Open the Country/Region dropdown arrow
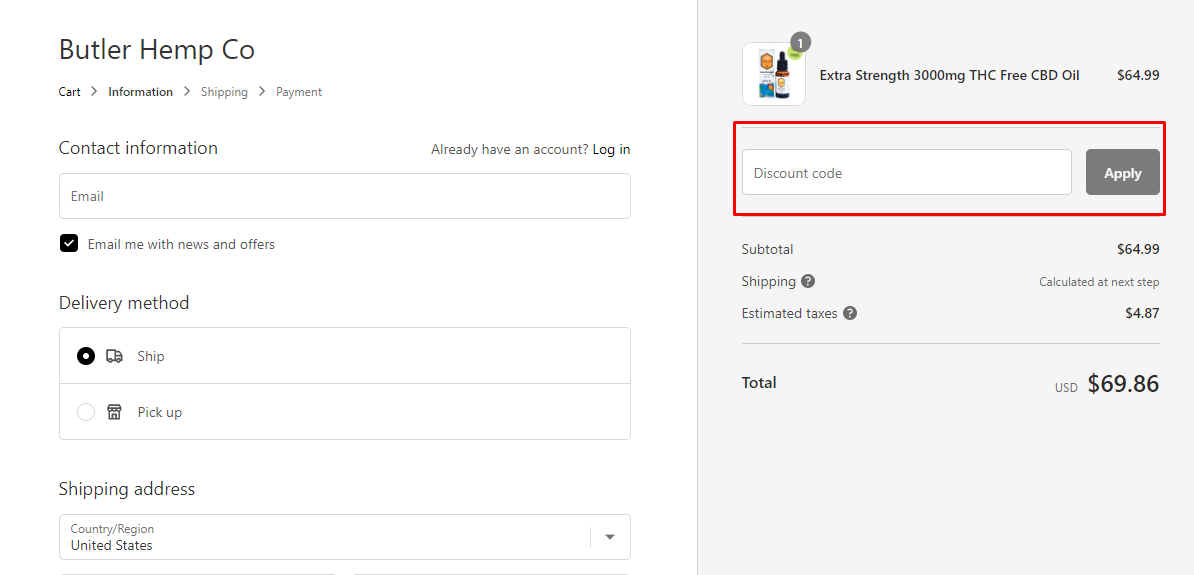This screenshot has height=575, width=1194. coord(610,537)
